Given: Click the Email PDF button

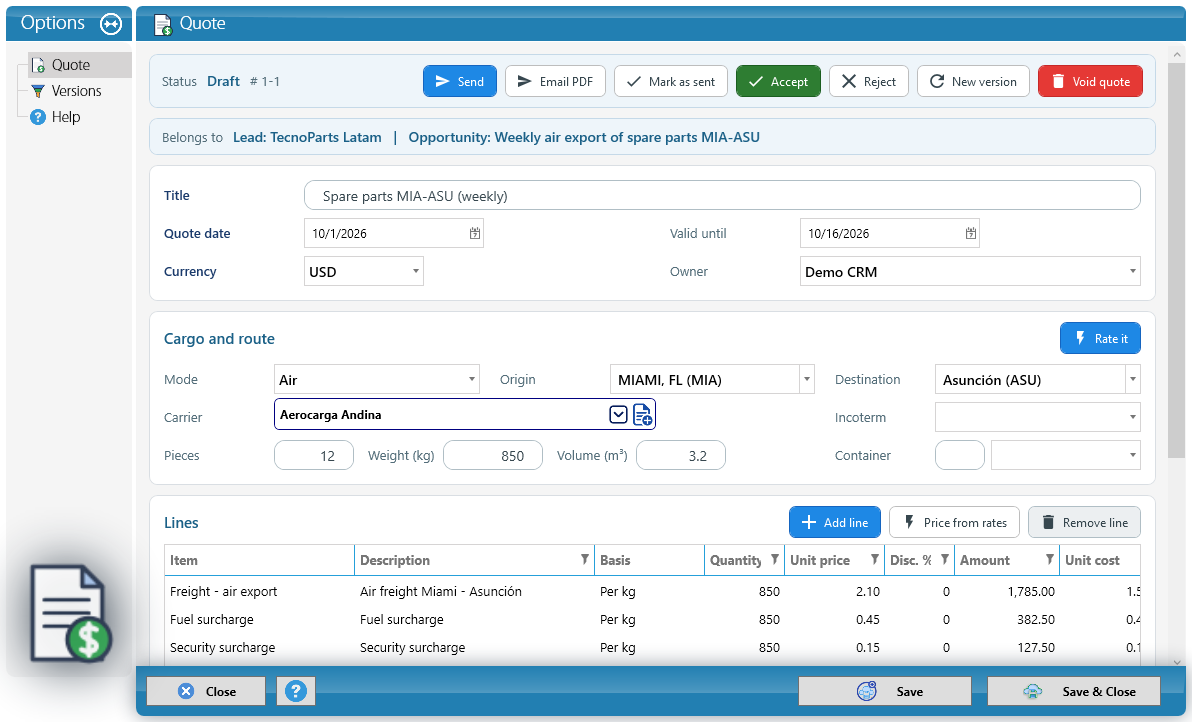Looking at the screenshot, I should [x=555, y=81].
